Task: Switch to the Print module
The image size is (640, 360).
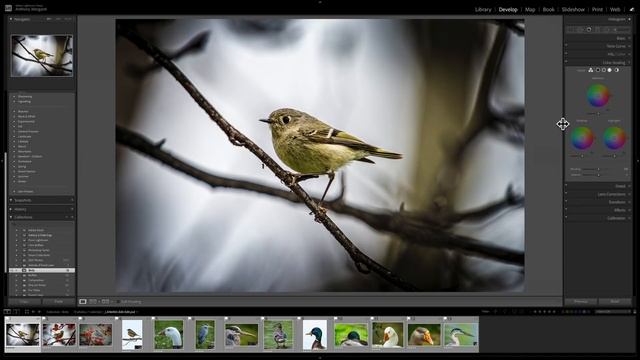Action: click(x=597, y=9)
